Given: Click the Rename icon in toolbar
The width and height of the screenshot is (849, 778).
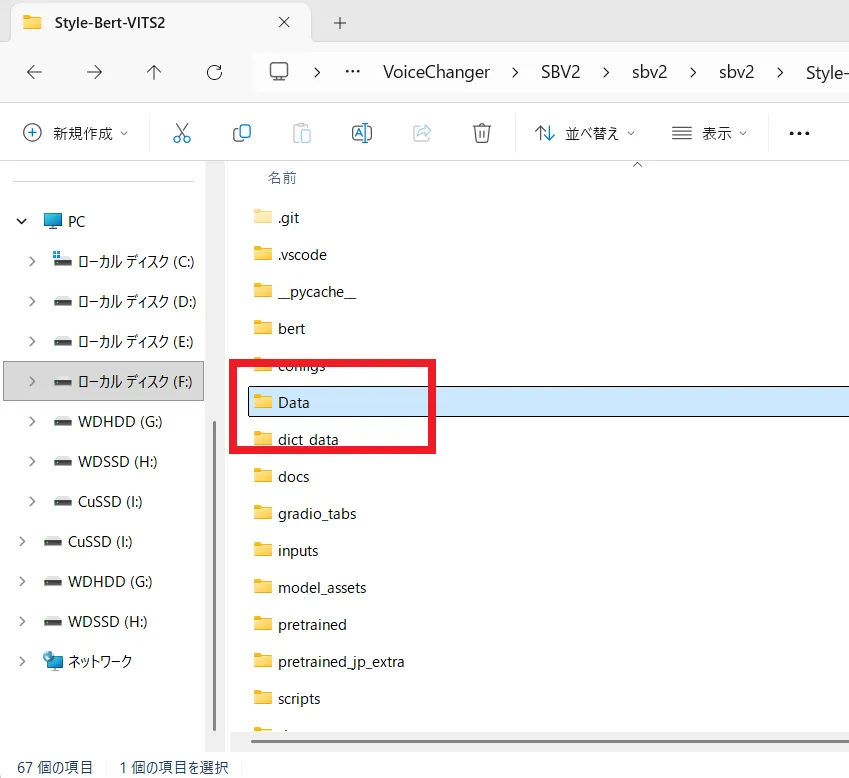Looking at the screenshot, I should [361, 133].
